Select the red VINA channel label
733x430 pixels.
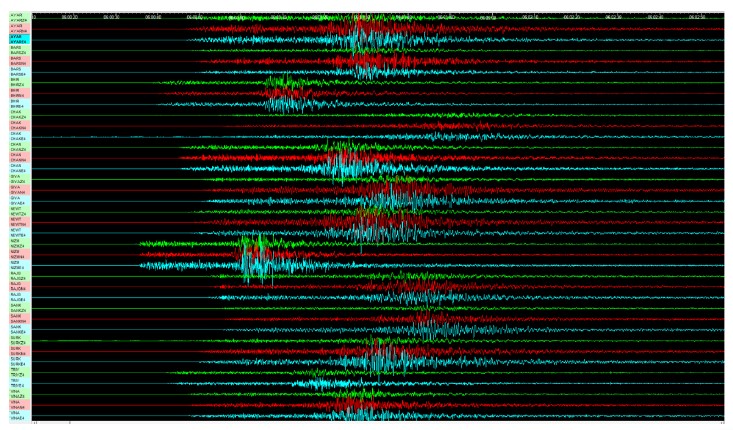pos(15,404)
